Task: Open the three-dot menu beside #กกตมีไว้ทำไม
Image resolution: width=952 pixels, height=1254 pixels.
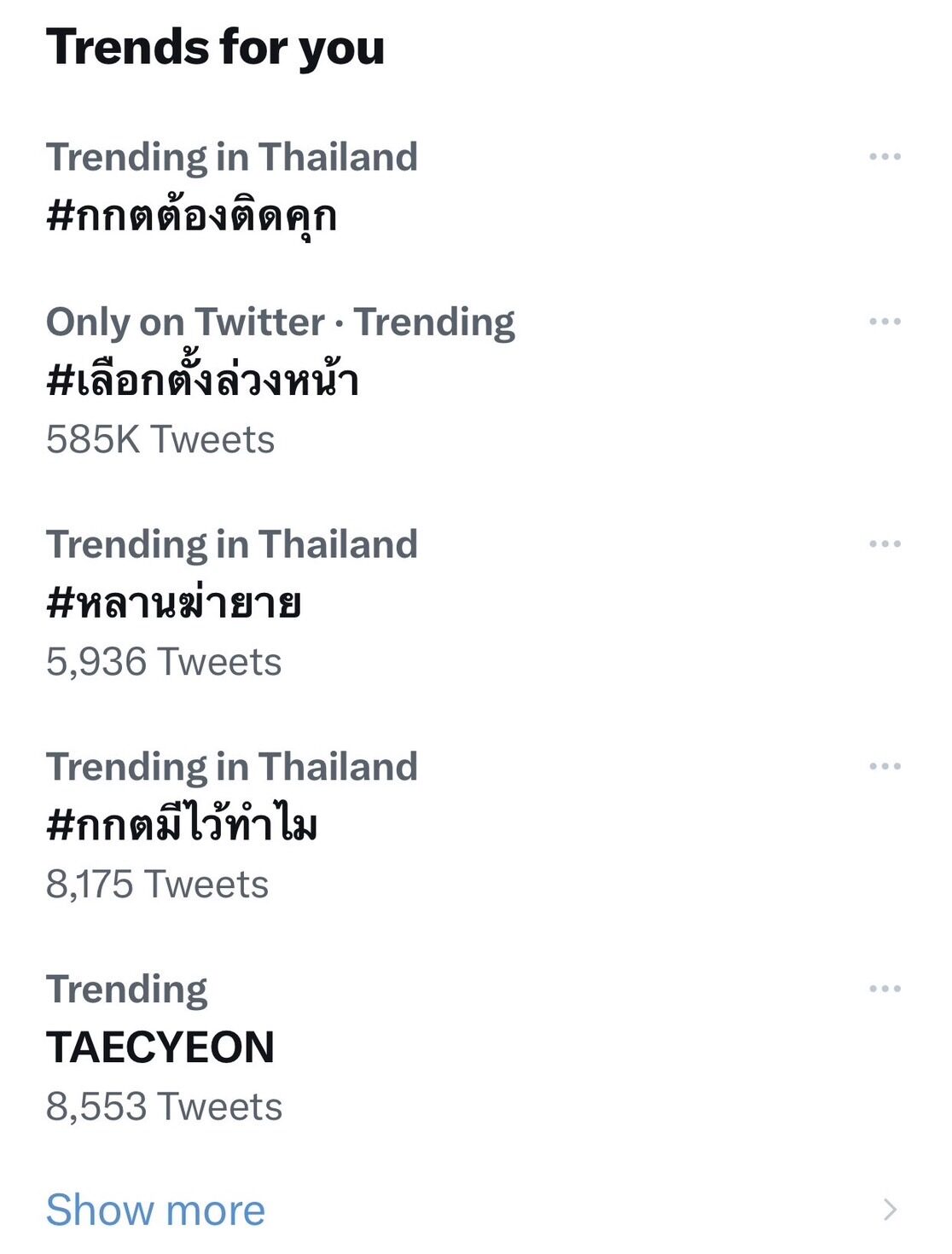Action: coord(885,766)
